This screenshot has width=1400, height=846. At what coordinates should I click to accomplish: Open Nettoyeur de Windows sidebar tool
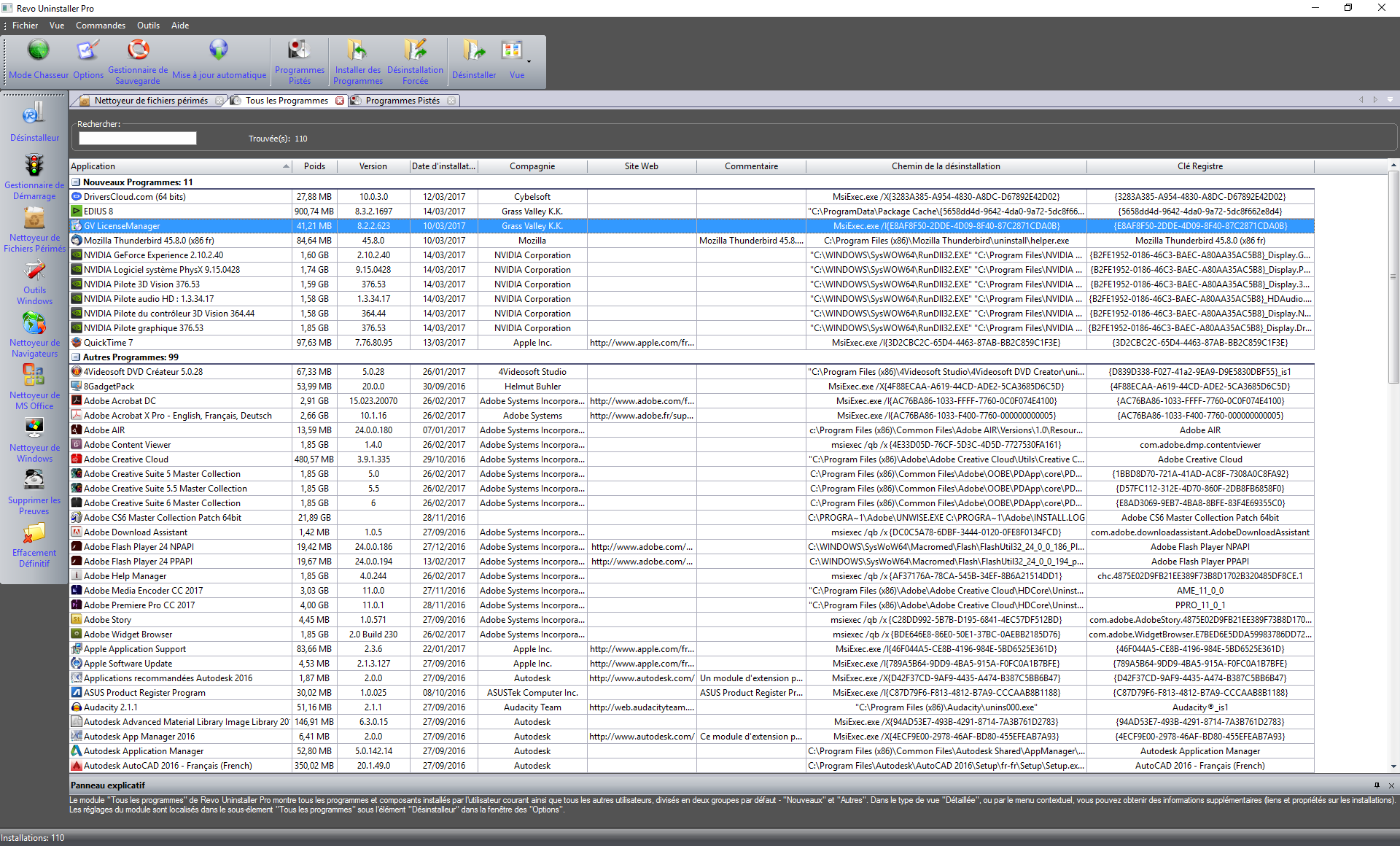34,440
